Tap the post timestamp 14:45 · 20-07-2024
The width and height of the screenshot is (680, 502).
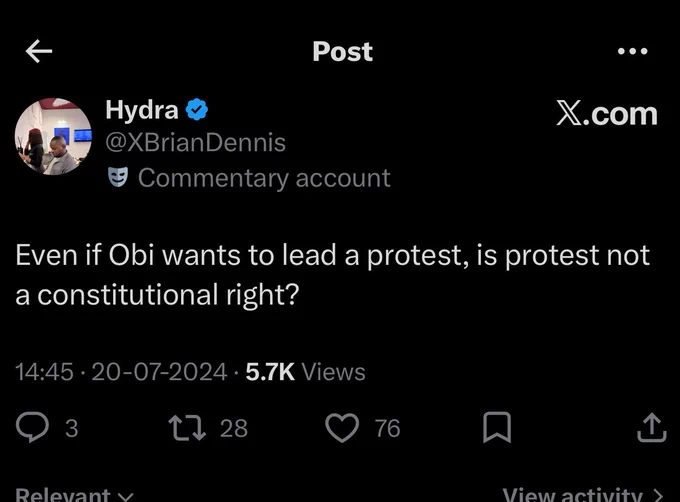point(121,372)
